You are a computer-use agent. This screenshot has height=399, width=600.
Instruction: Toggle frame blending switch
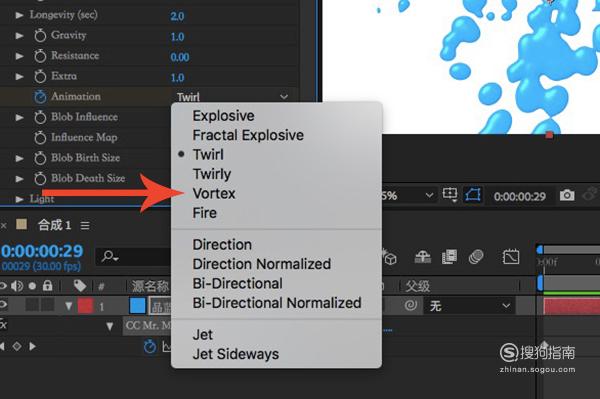(x=449, y=257)
